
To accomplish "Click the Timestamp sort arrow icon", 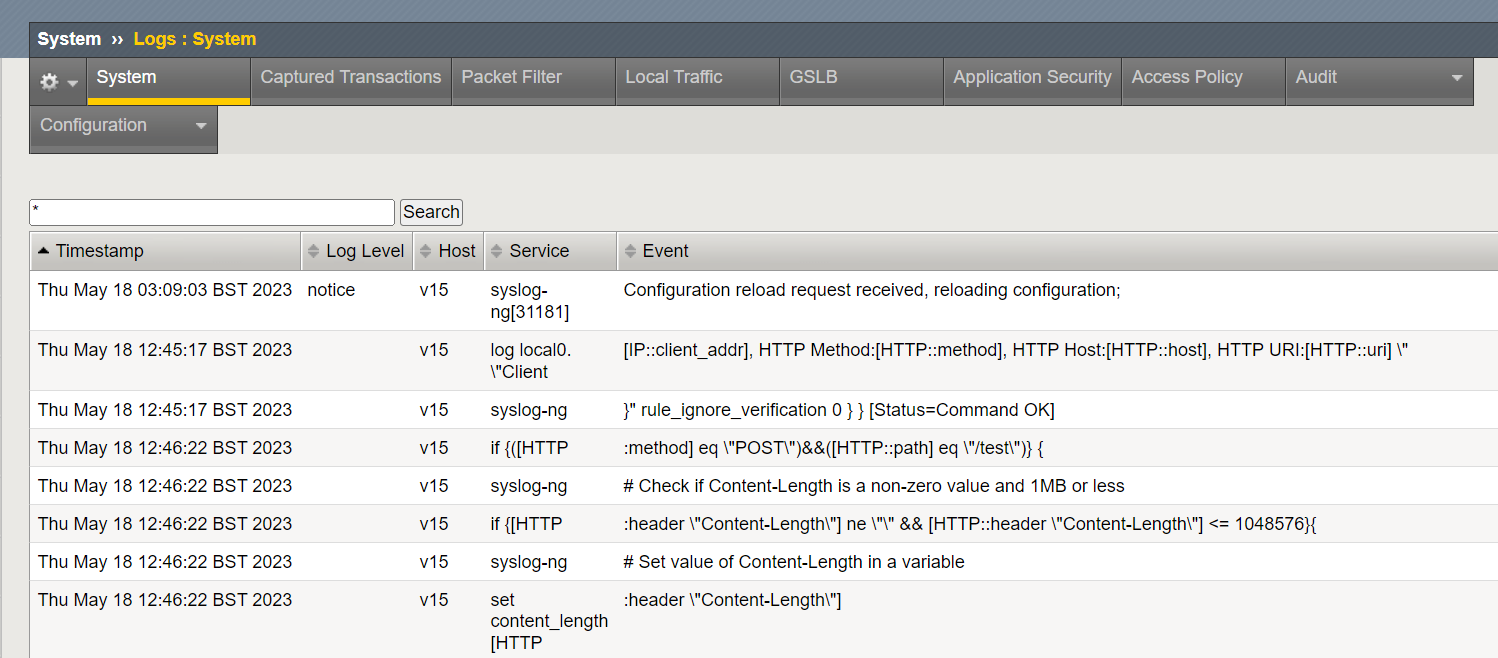I will point(41,250).
